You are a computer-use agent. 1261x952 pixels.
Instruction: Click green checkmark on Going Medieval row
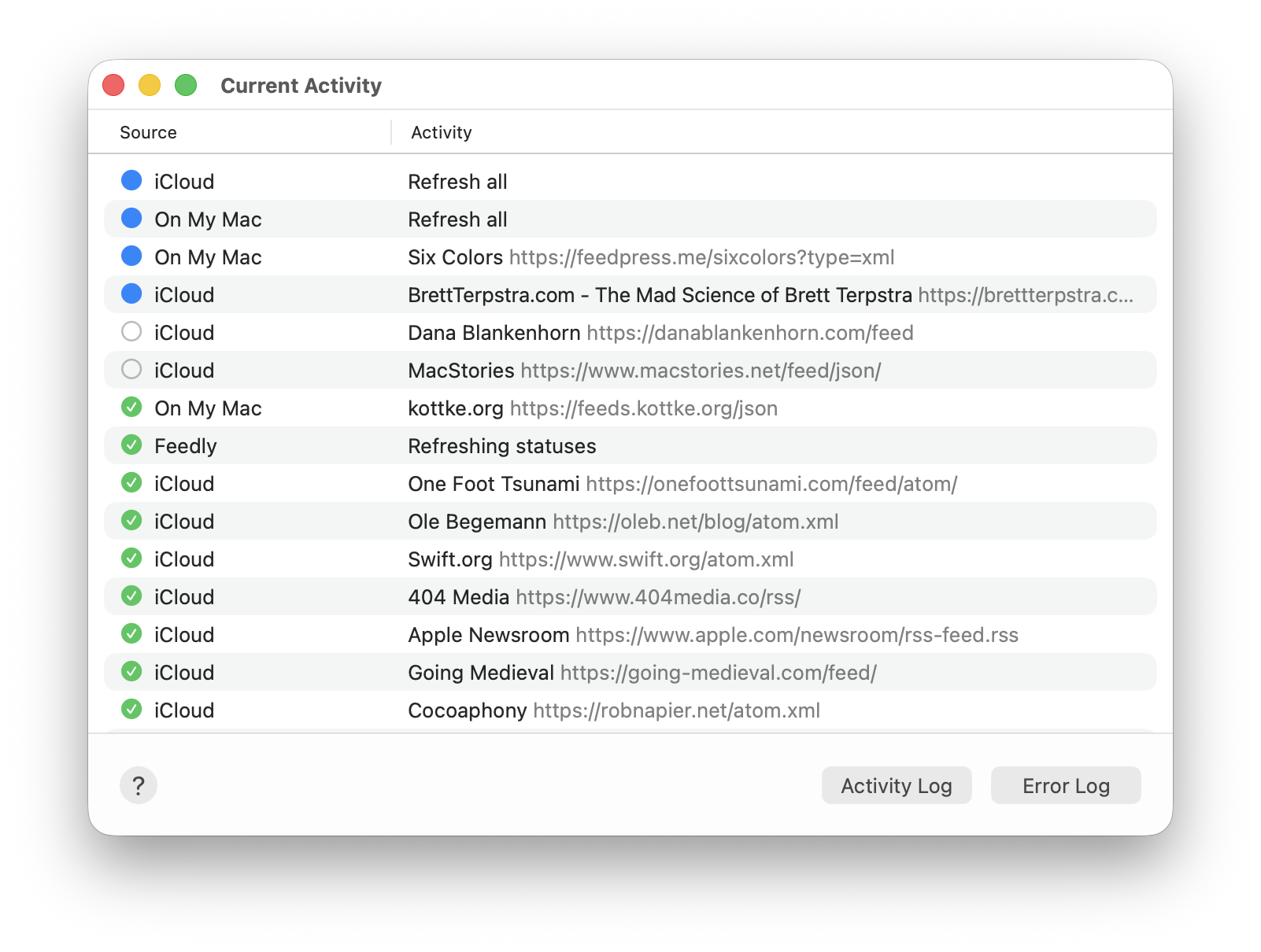(131, 671)
